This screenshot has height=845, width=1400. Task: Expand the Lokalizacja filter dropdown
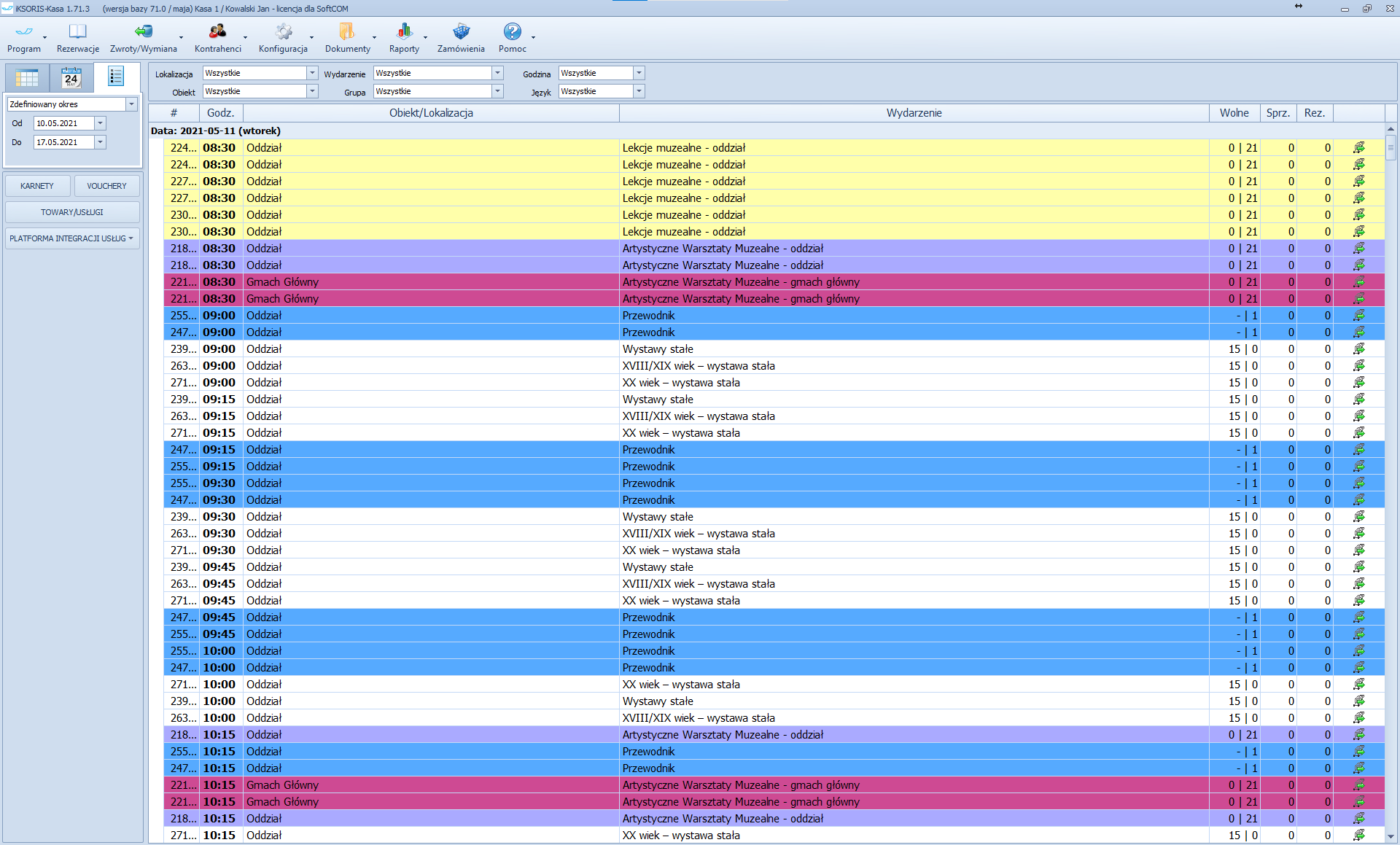[x=312, y=73]
